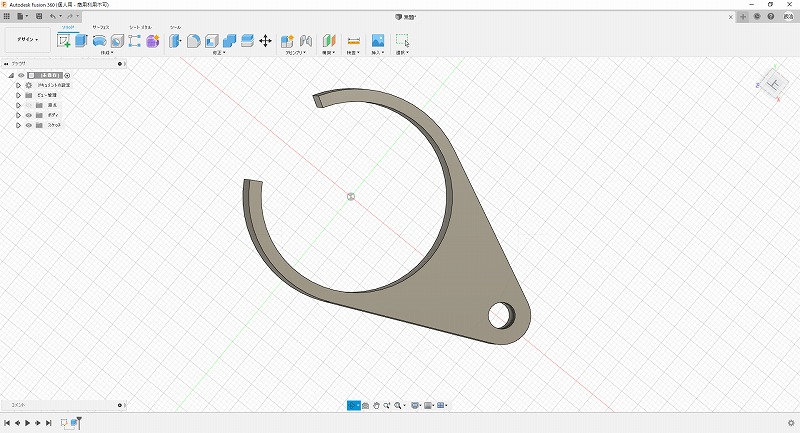This screenshot has width=800, height=433.
Task: Expand the Document Settings node
Action: click(x=18, y=85)
